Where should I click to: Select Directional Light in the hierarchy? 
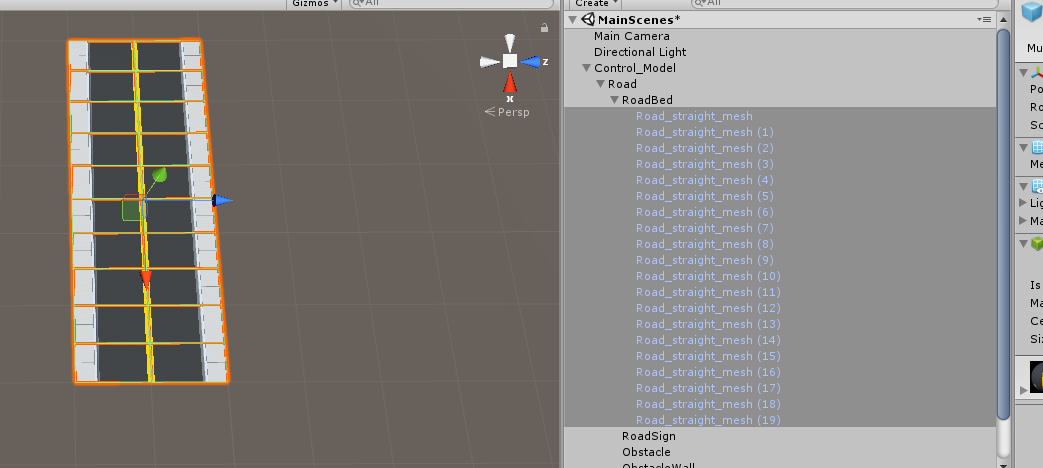tap(640, 52)
